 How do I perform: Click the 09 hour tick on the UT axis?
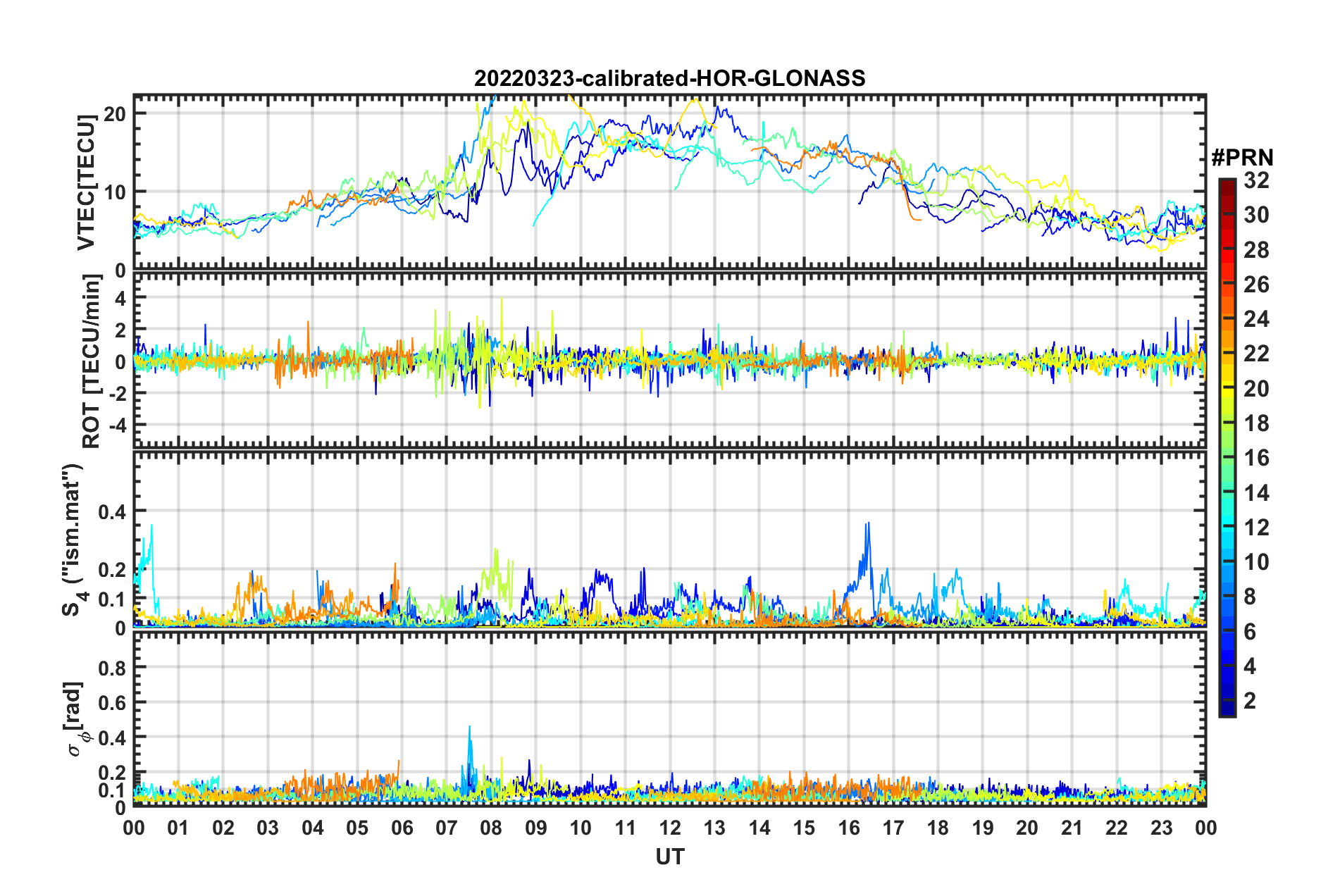536,827
